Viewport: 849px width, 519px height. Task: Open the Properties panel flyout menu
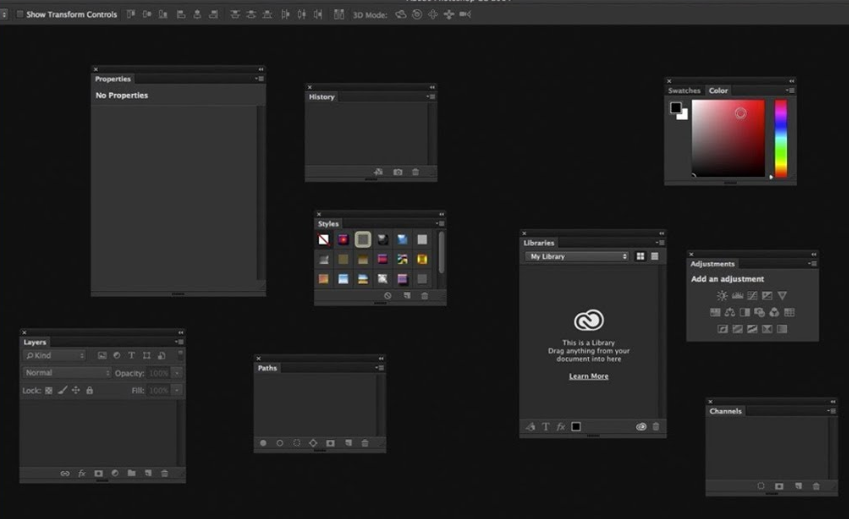tap(260, 78)
